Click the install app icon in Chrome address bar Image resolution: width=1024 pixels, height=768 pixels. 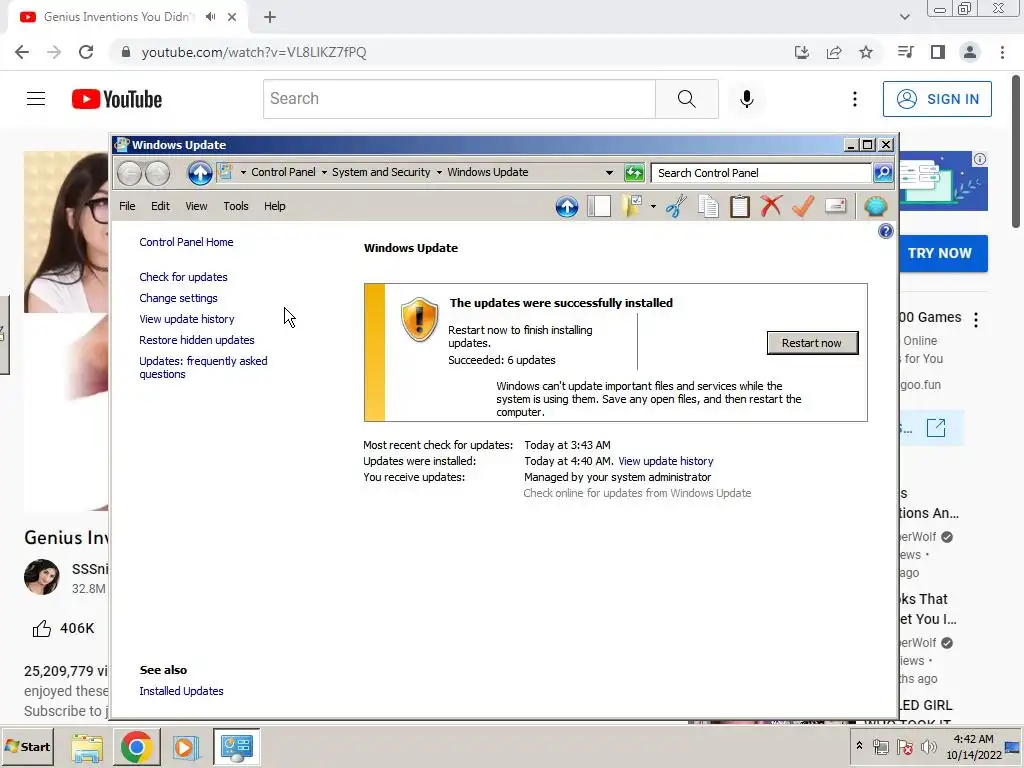click(x=802, y=52)
